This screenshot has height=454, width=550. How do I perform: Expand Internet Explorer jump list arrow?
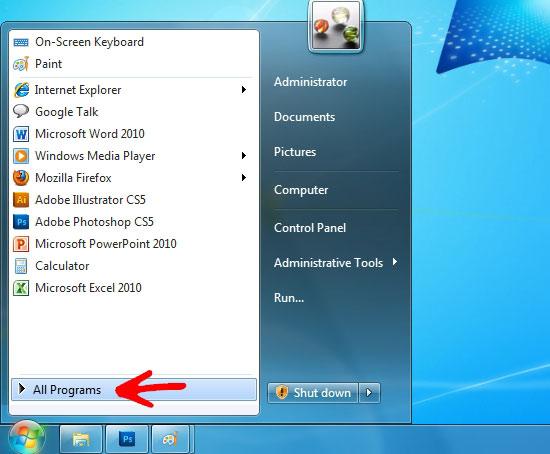244,90
